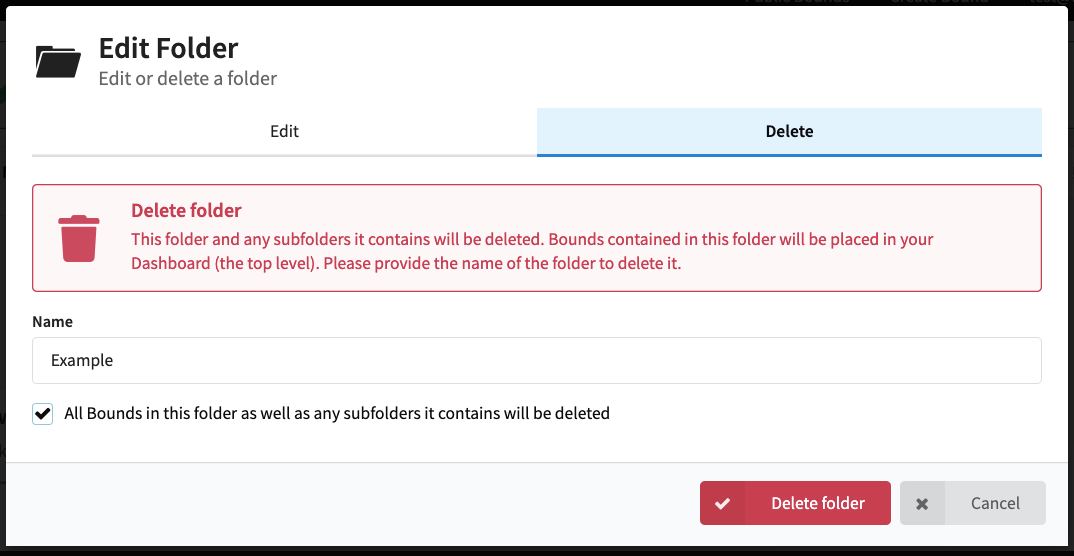Click the 'All Bounds in this folder' label
This screenshot has height=556, width=1074.
(x=337, y=414)
